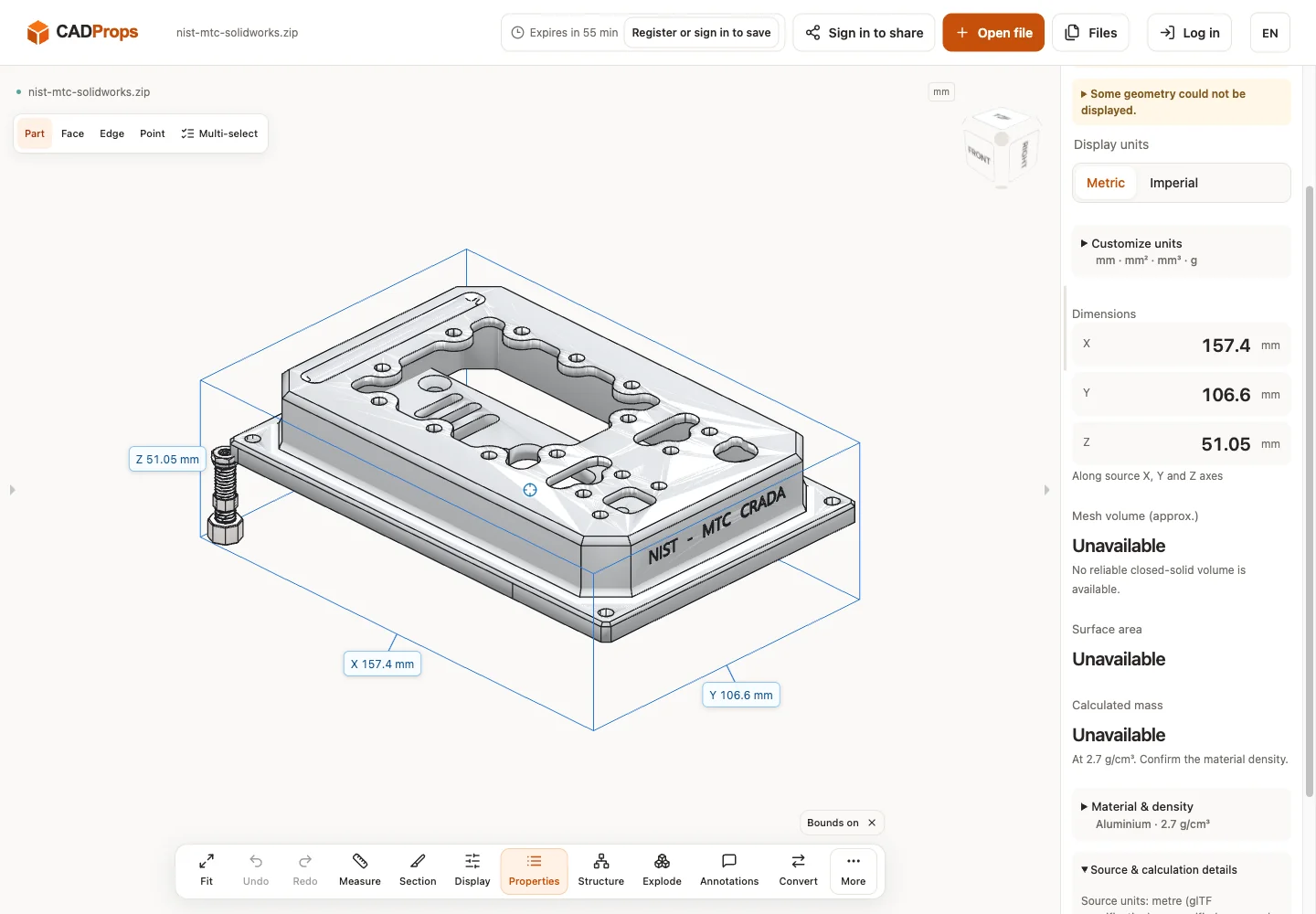The image size is (1316, 914).
Task: Expand Customize units section
Action: [x=1181, y=251]
